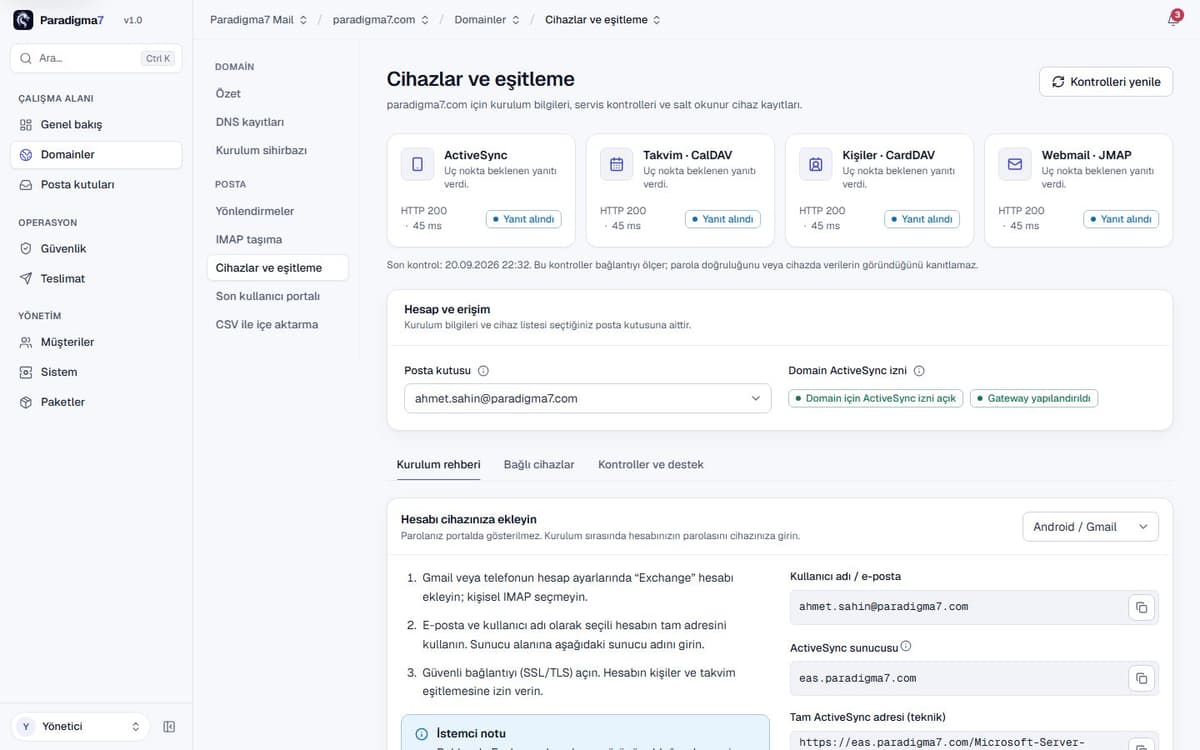
Task: Click the Webmail JMAP envelope icon
Action: (x=1015, y=164)
